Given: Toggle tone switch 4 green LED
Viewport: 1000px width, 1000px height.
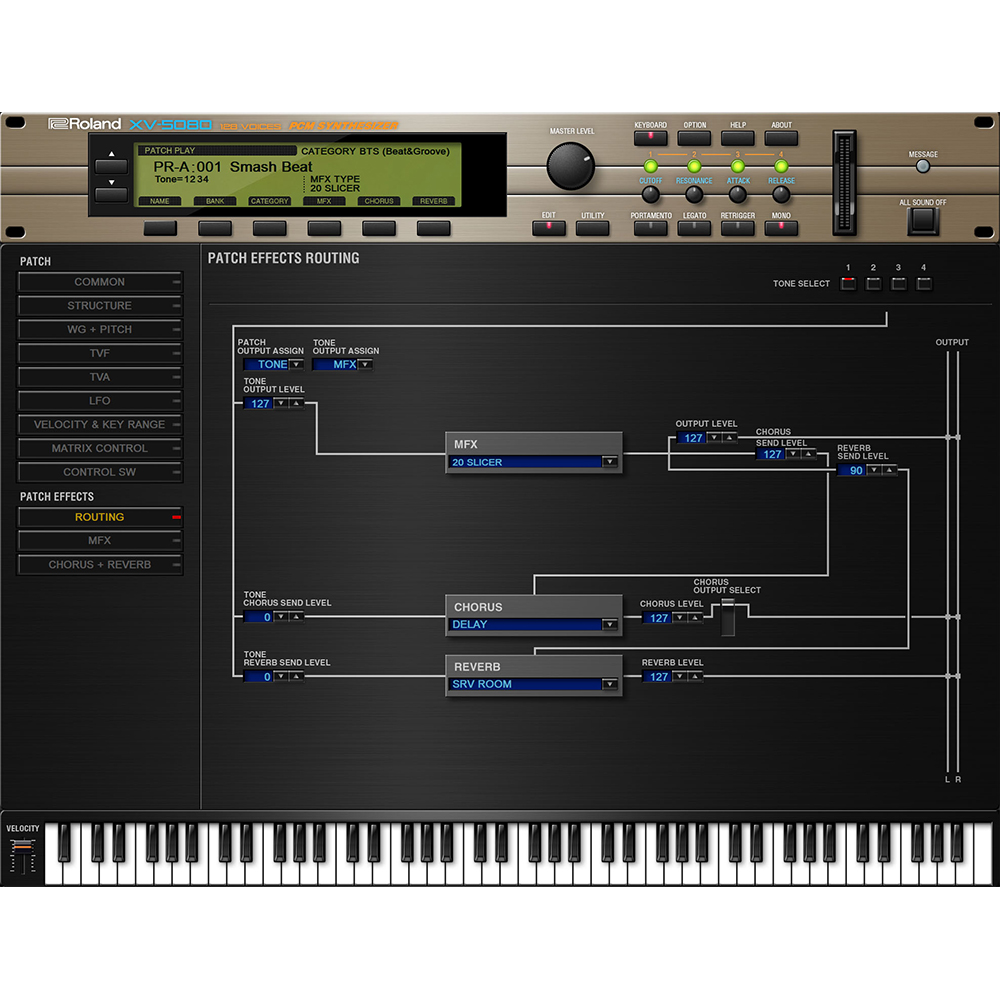Looking at the screenshot, I should (781, 166).
